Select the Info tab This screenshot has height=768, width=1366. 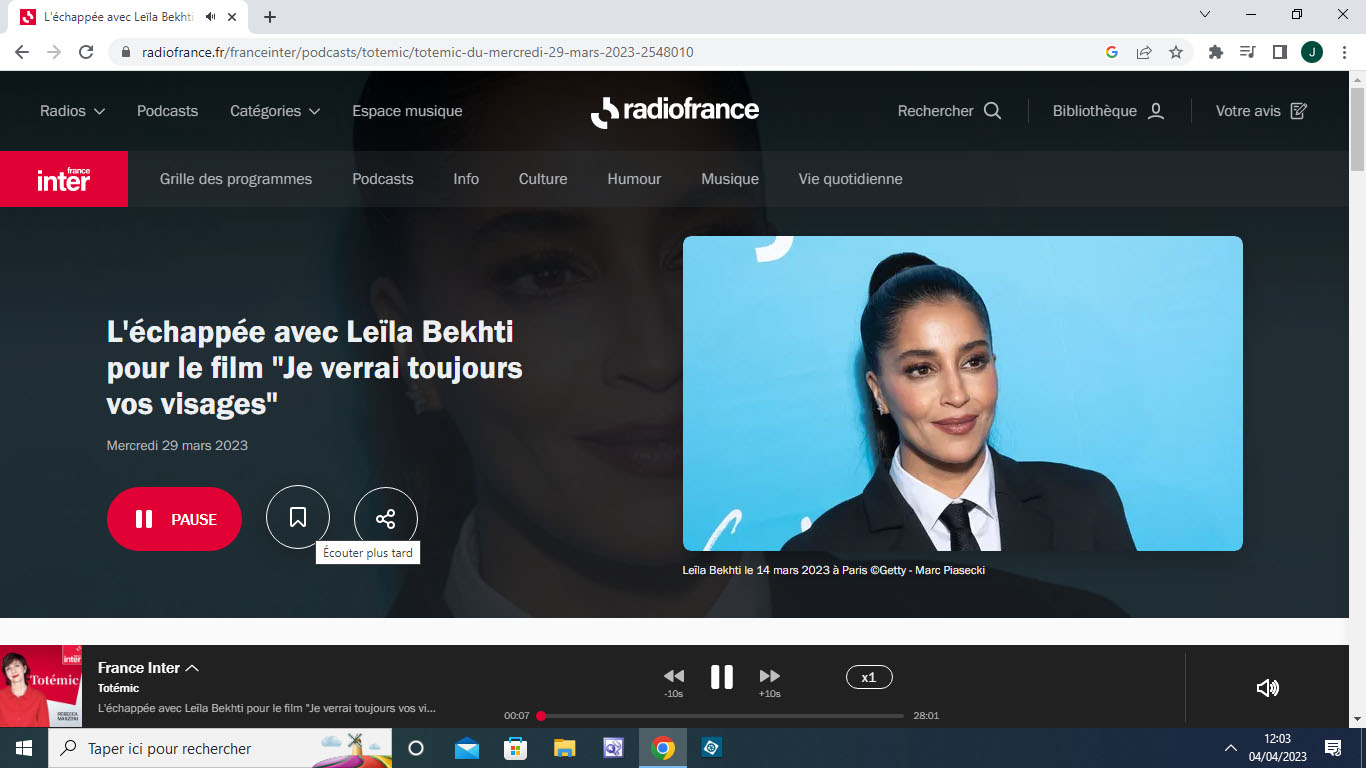pos(466,179)
